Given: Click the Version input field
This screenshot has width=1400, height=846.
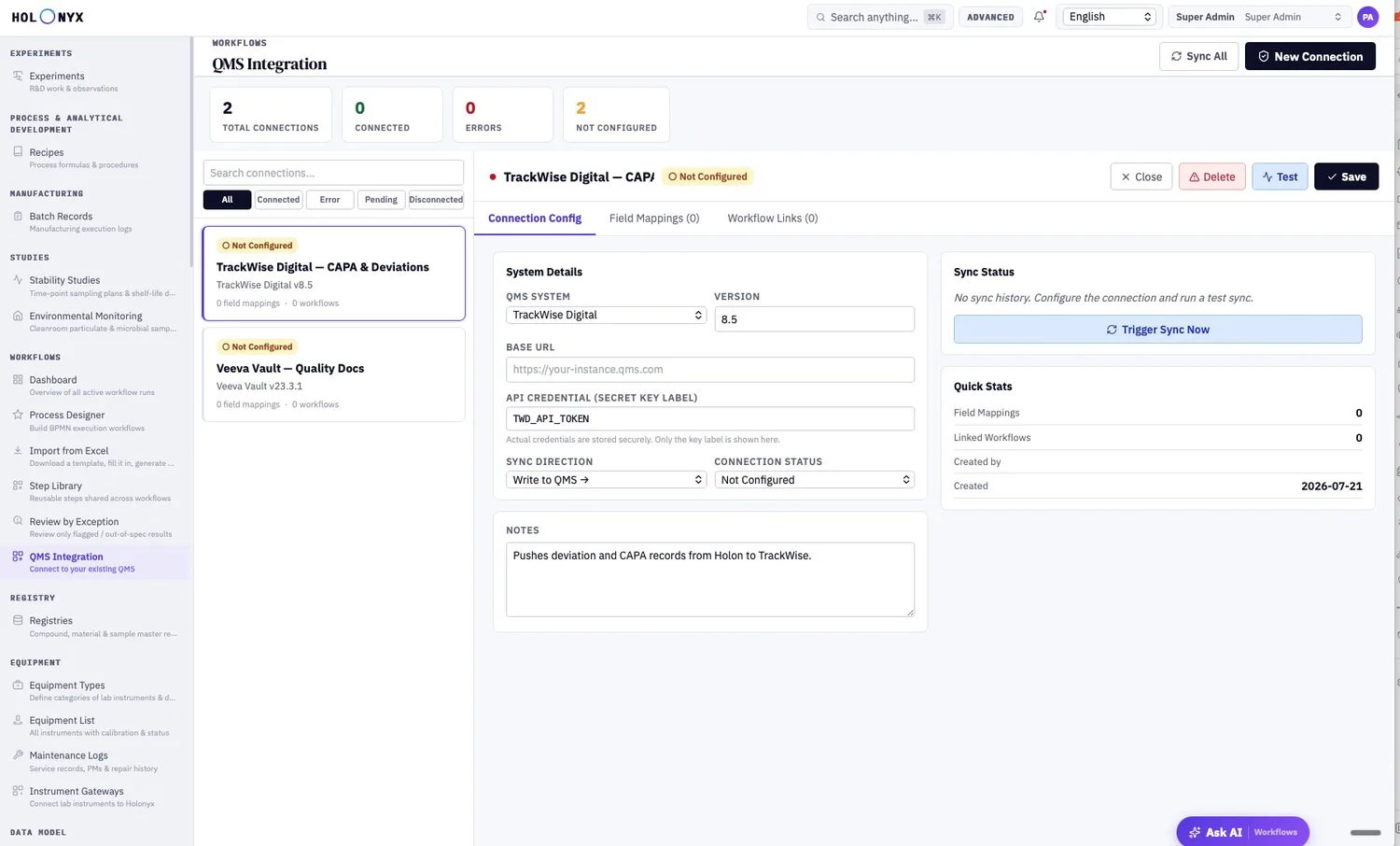Looking at the screenshot, I should pyautogui.click(x=815, y=319).
